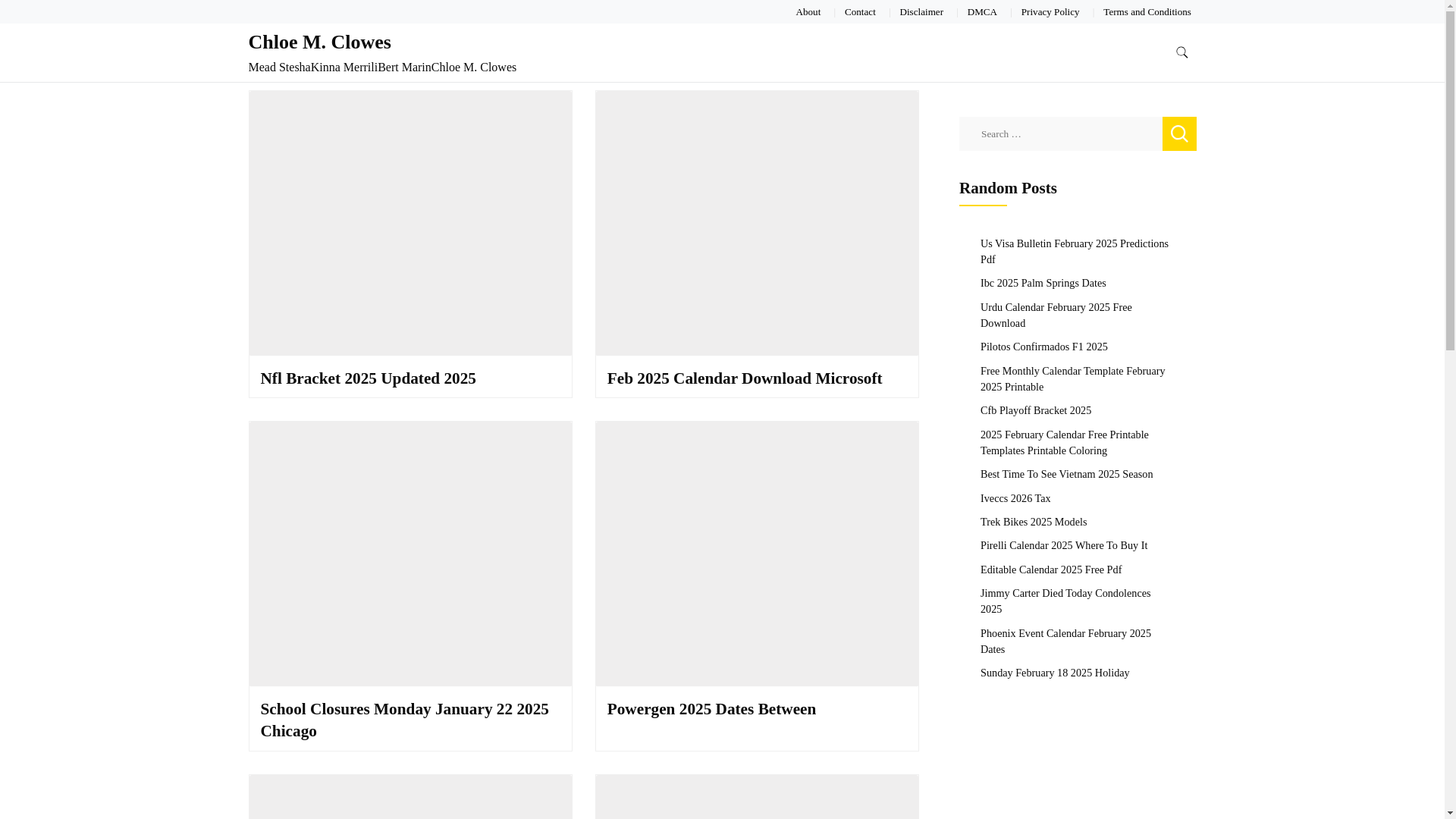
Task: Open the Disclaimer menu item
Action: (921, 11)
